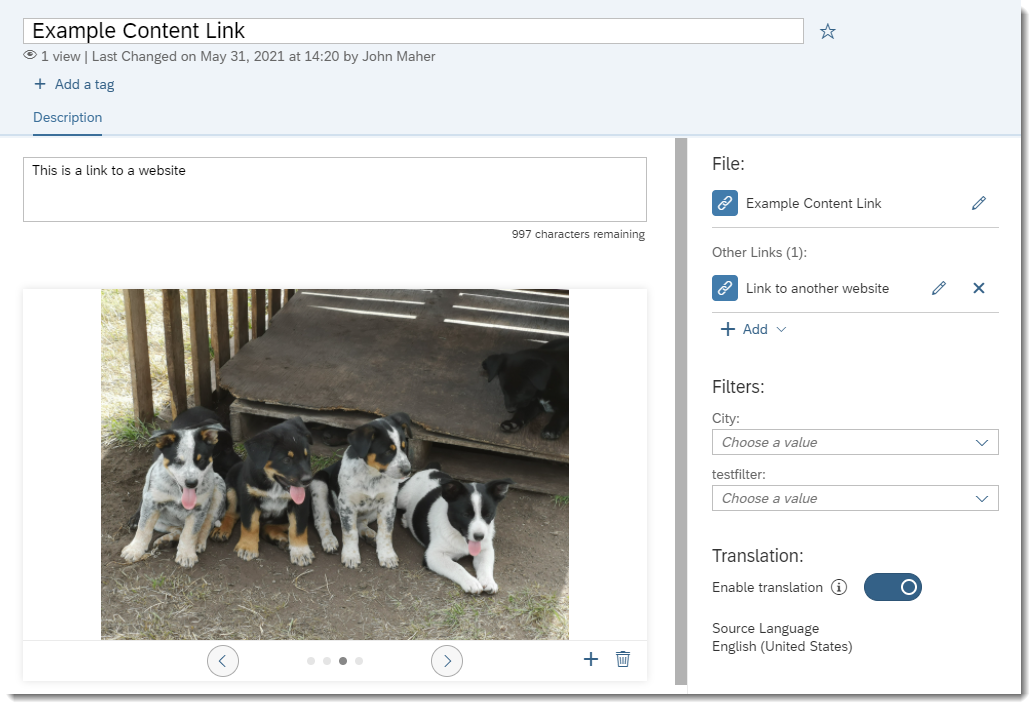
Task: Mark content as favorite with star icon
Action: click(827, 32)
